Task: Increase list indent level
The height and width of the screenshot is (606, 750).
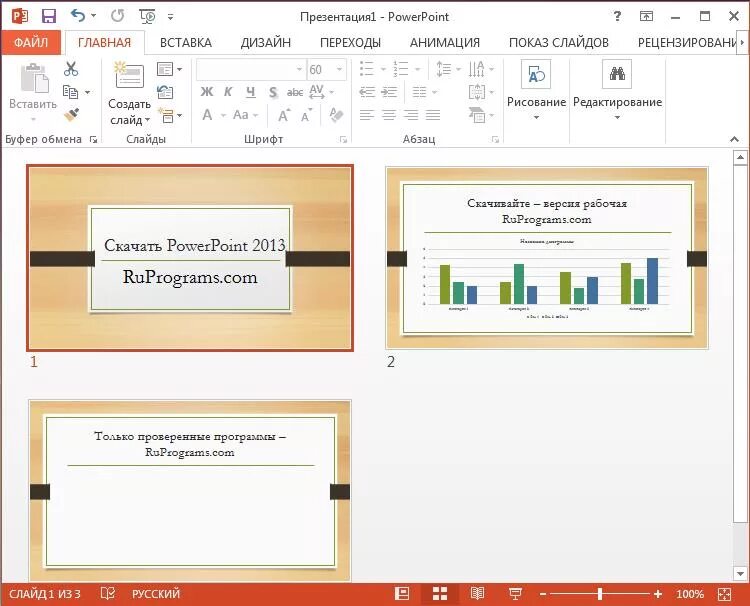Action: 390,92
